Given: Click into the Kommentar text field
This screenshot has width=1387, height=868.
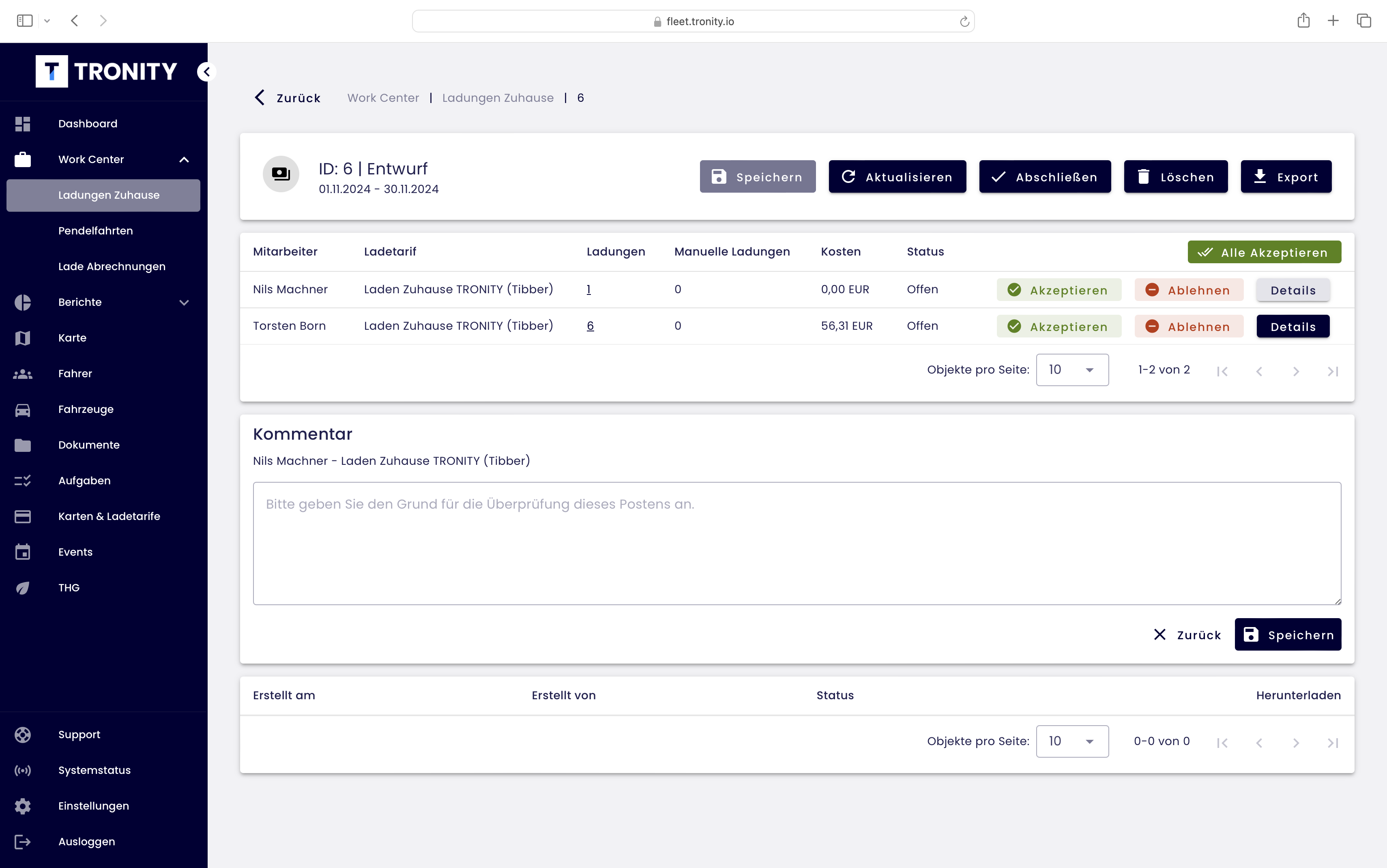Looking at the screenshot, I should (797, 543).
